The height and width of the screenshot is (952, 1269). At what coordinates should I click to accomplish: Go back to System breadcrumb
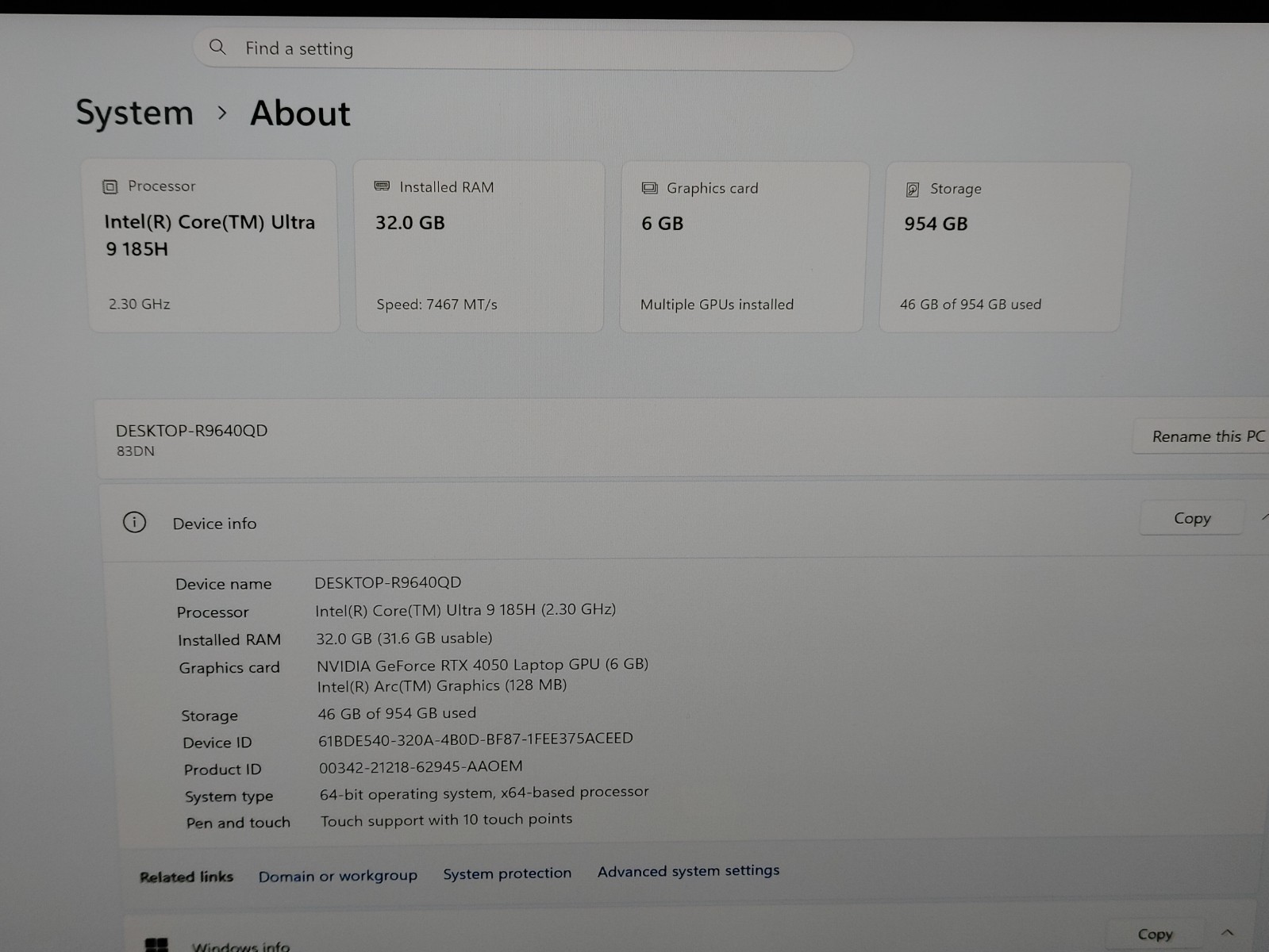(x=135, y=113)
